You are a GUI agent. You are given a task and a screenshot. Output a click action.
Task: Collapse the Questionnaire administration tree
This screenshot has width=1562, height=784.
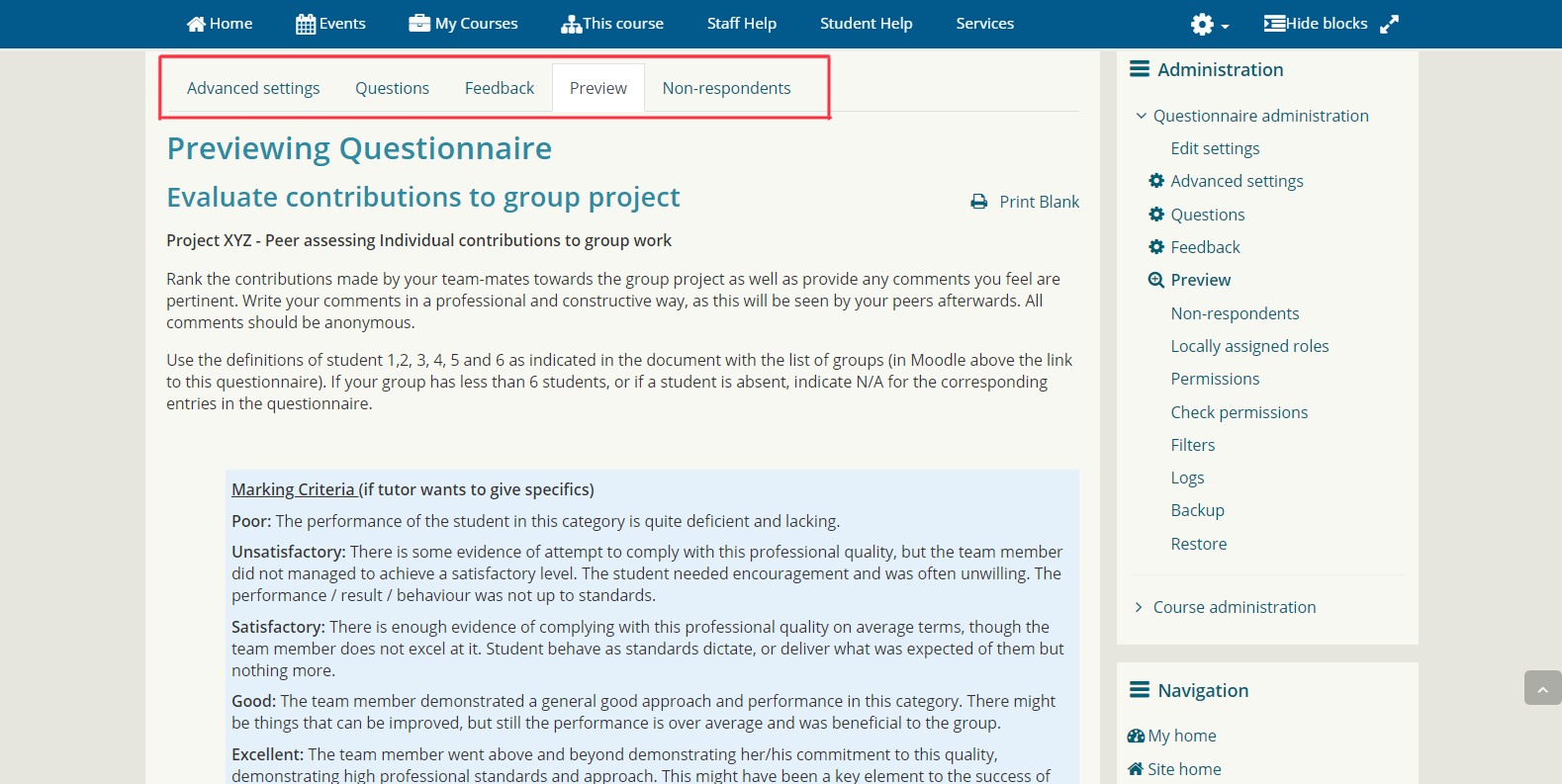[x=1141, y=116]
